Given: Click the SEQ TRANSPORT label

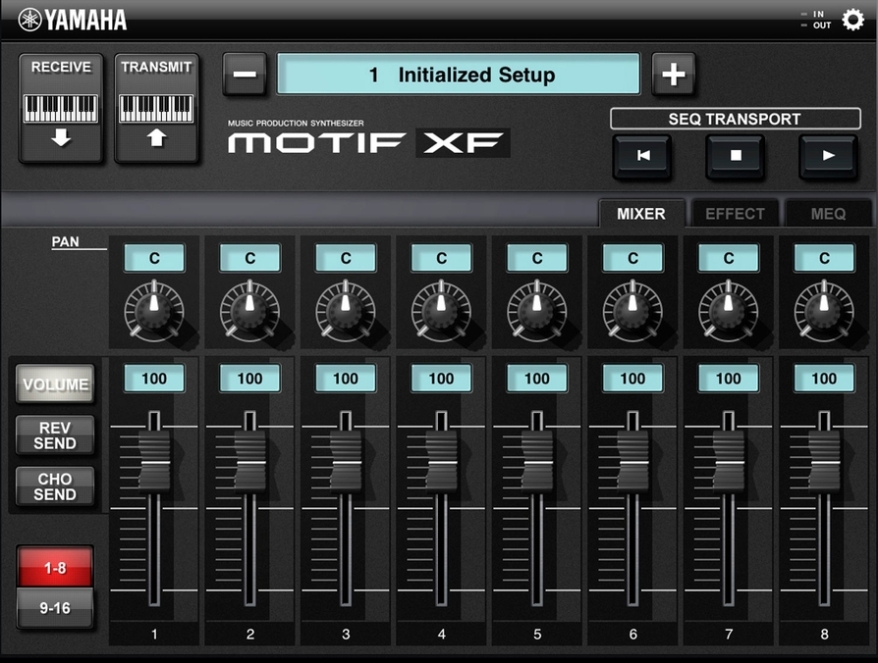Looking at the screenshot, I should coord(735,119).
